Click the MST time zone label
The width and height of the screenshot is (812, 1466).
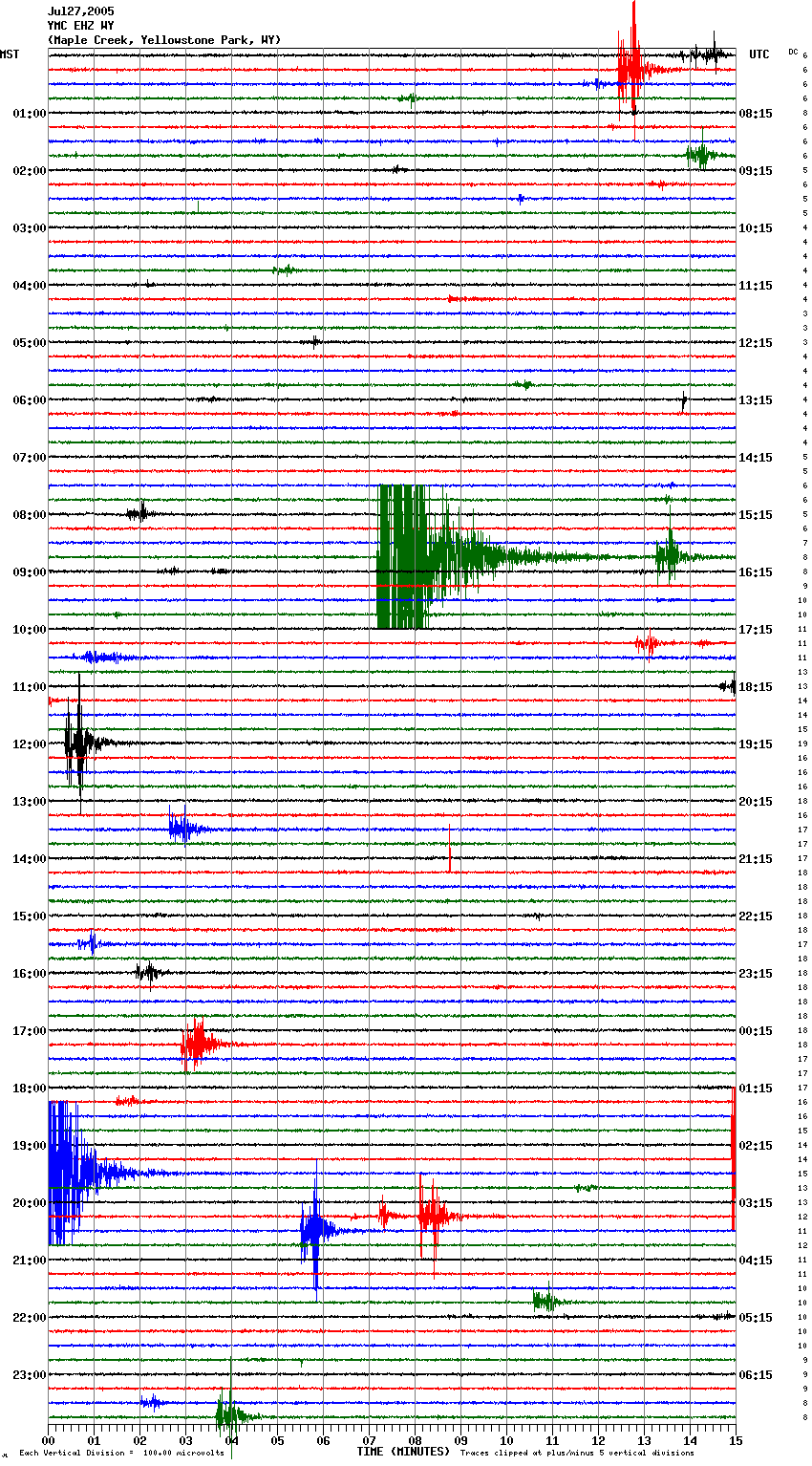10,54
